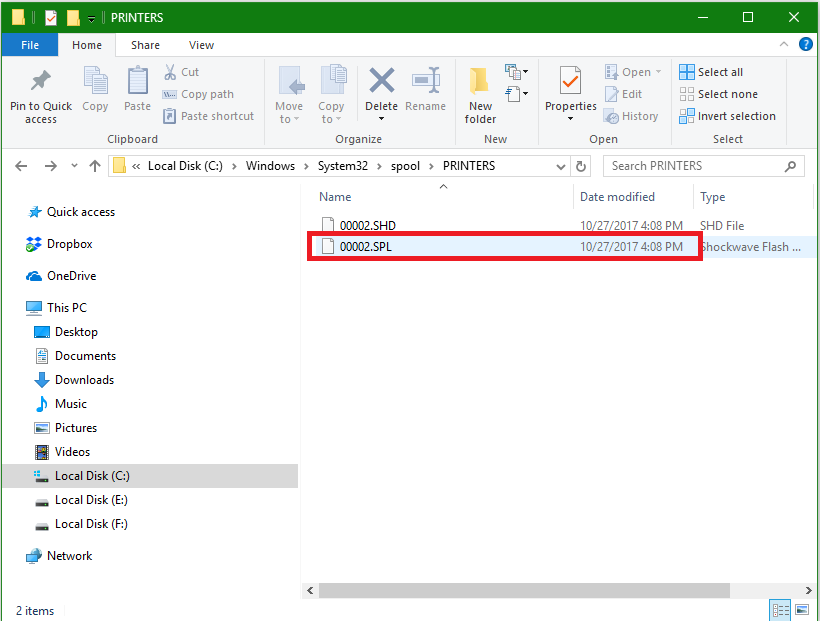The image size is (820, 621).
Task: Click the New folder icon
Action: (480, 82)
